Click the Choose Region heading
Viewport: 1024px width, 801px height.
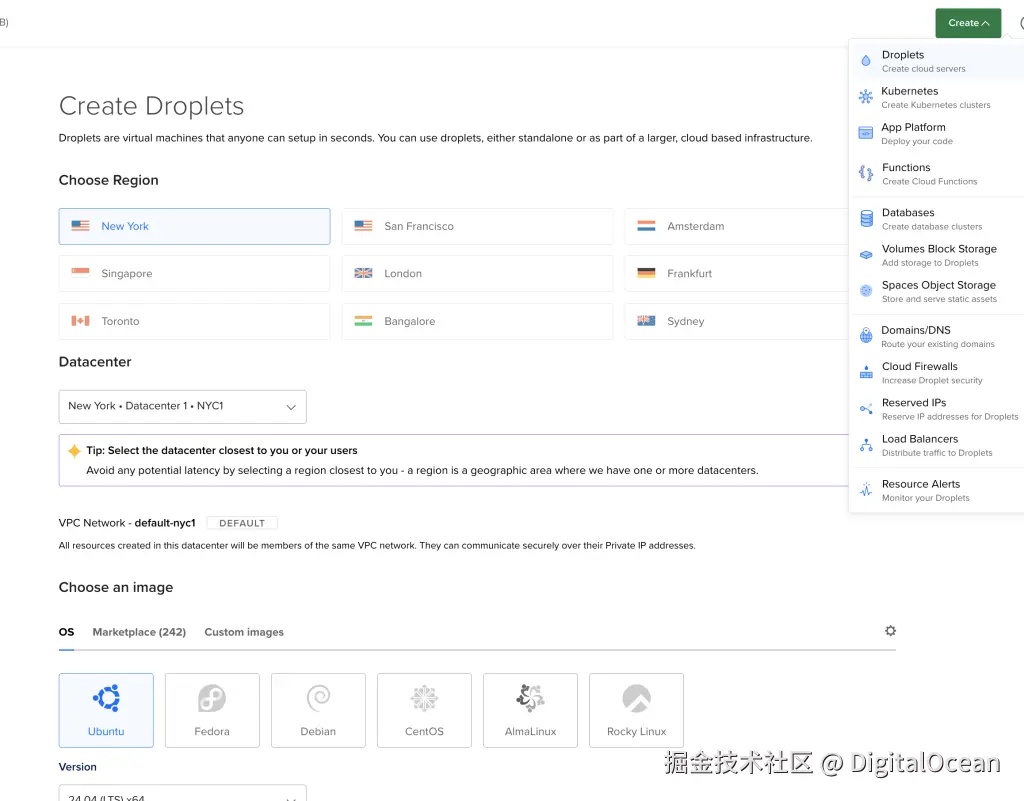pyautogui.click(x=108, y=180)
